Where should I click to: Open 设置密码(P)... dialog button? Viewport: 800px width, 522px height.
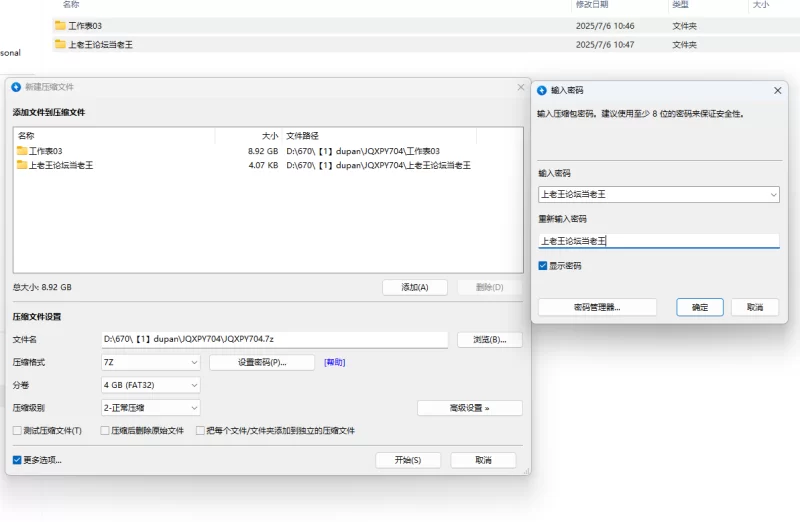tap(262, 362)
